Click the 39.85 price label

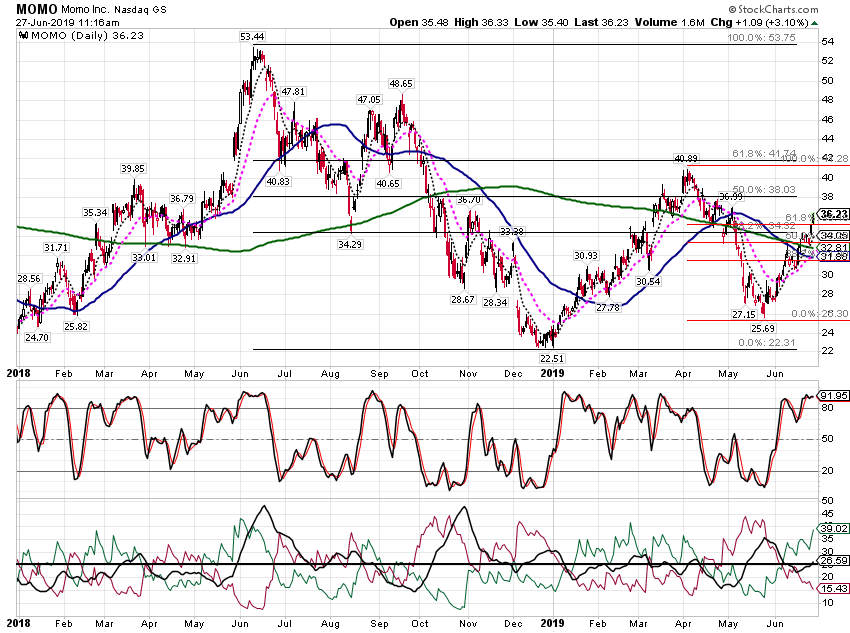pos(133,169)
